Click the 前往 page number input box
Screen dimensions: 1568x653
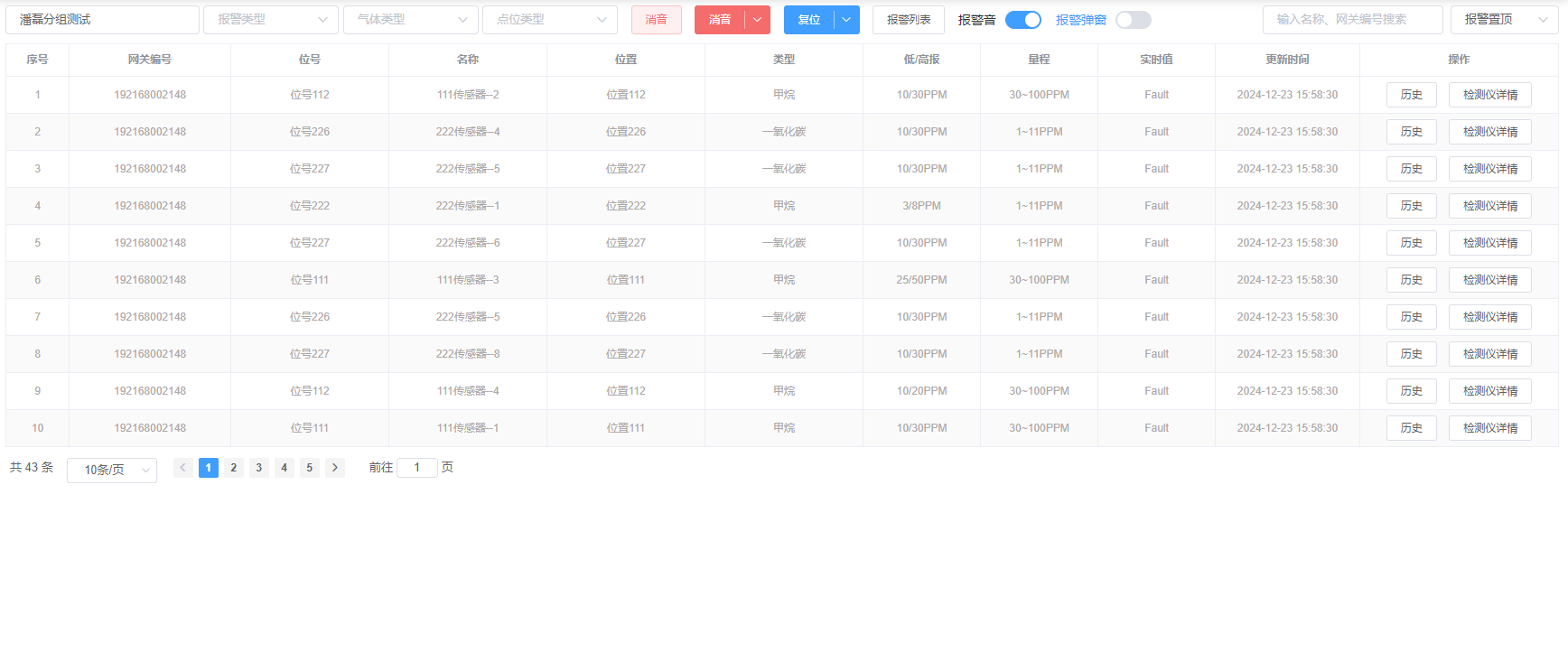tap(416, 468)
